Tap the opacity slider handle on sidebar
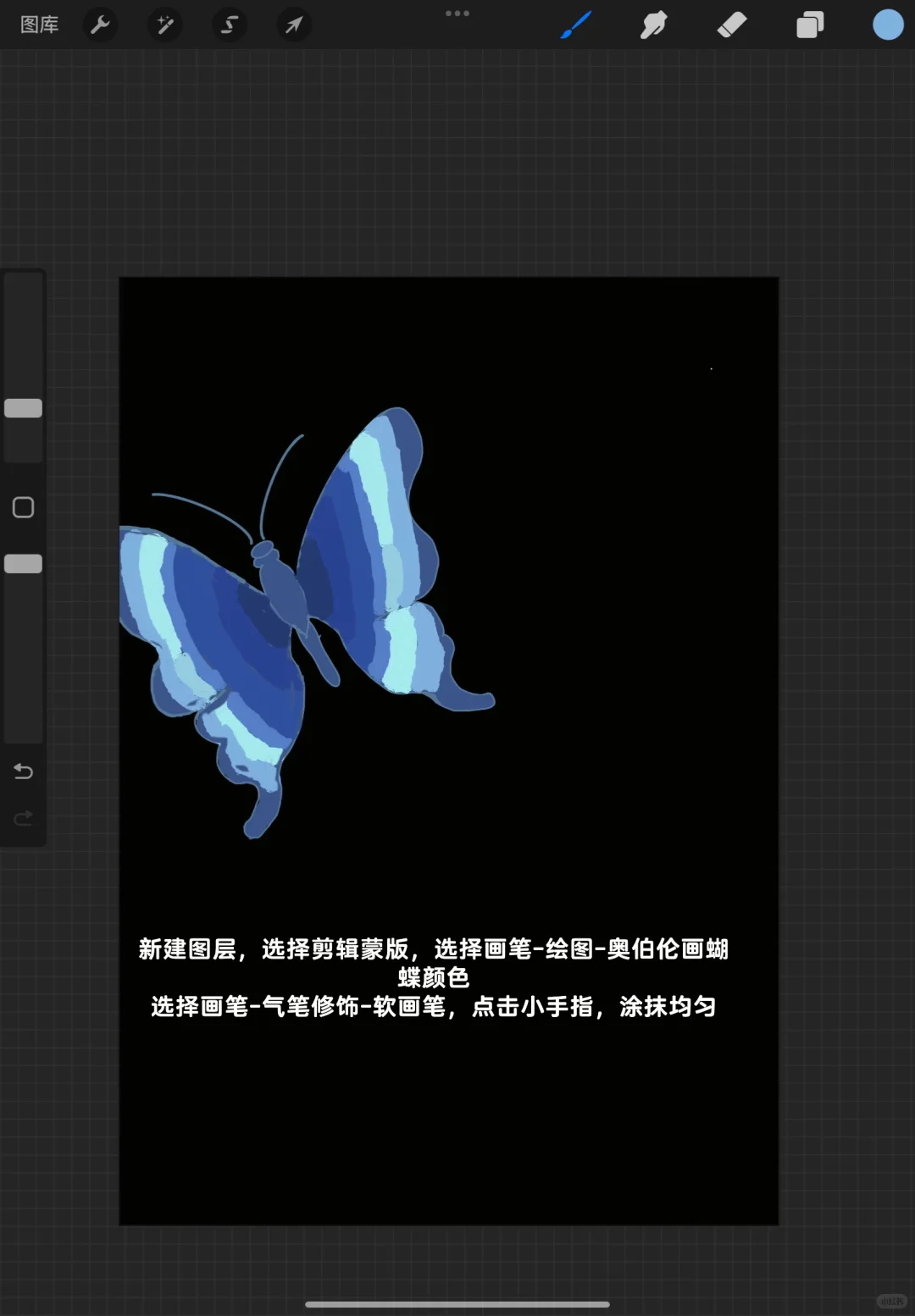The height and width of the screenshot is (1316, 915). tap(23, 562)
